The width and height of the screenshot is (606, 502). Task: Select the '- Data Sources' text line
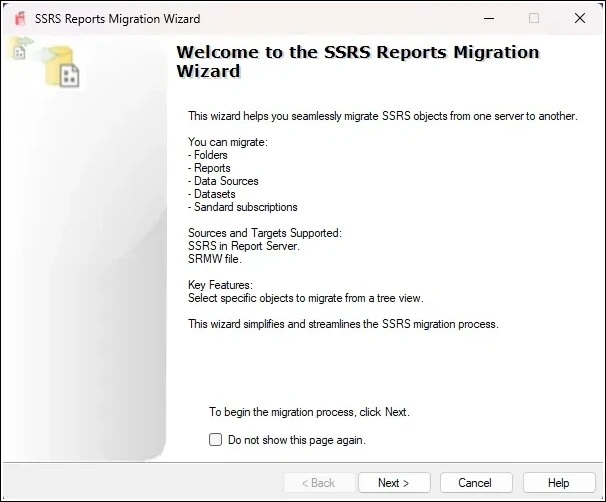coord(223,181)
